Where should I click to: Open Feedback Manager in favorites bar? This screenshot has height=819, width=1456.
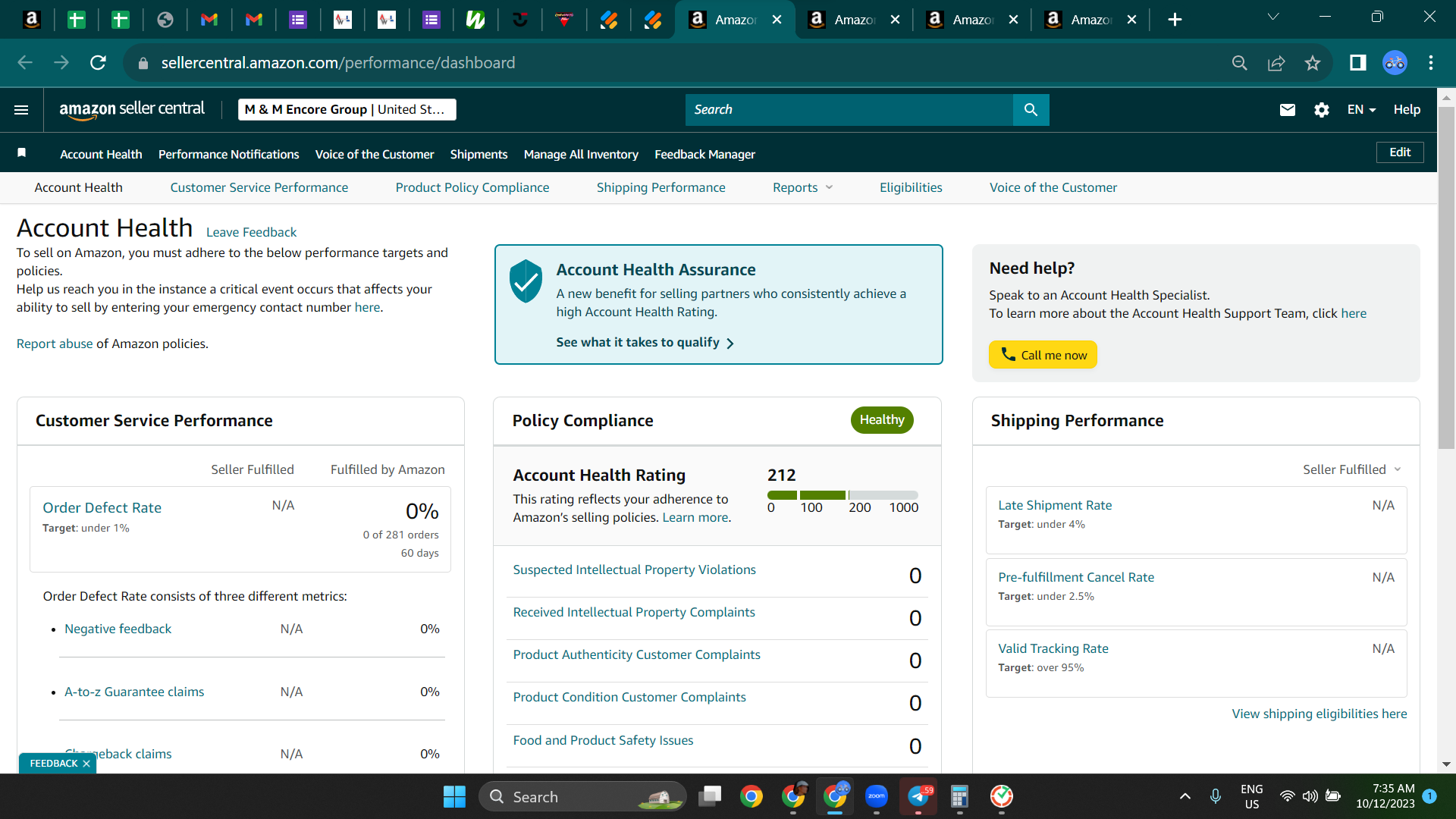pos(705,154)
